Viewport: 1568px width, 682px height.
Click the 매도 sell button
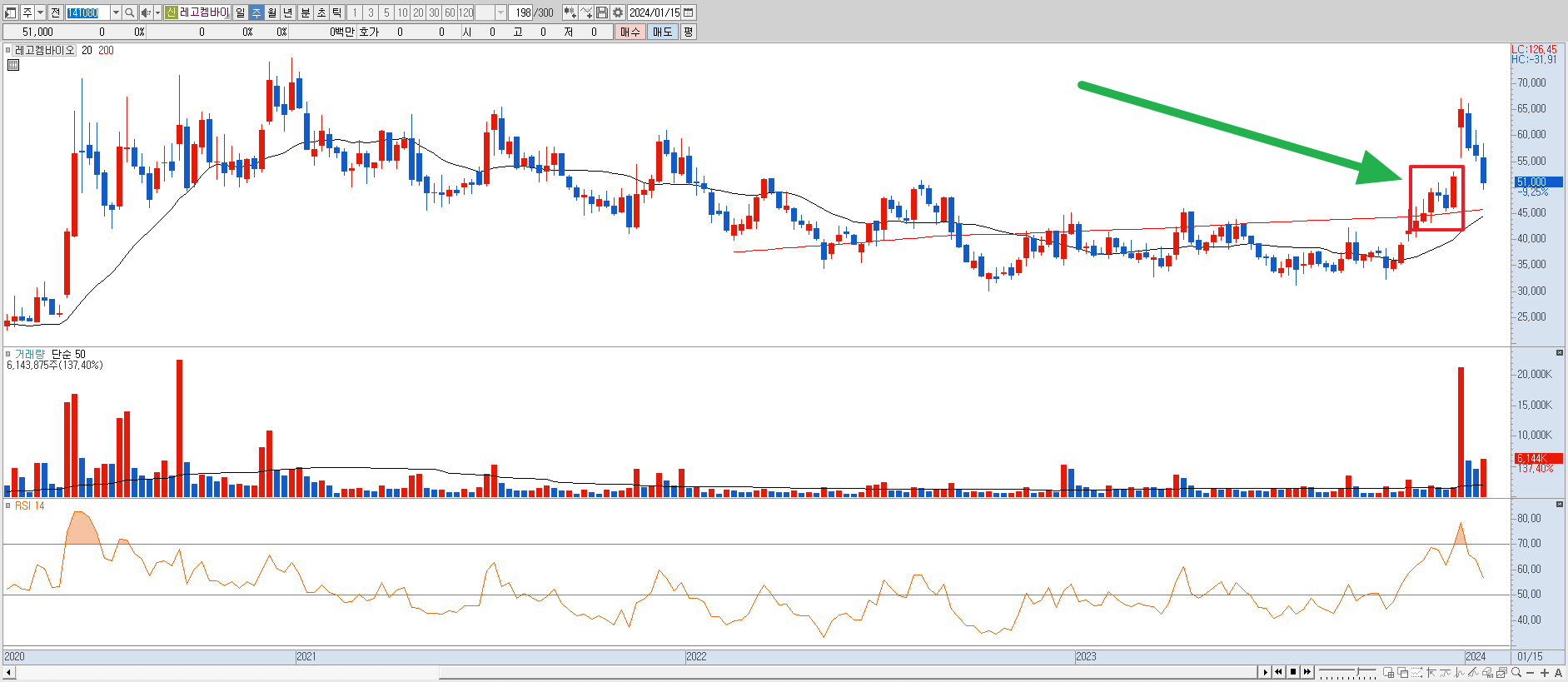point(662,32)
